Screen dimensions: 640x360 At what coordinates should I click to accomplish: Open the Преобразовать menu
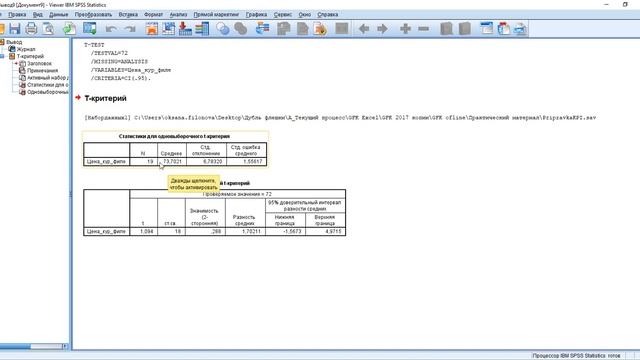[93, 14]
